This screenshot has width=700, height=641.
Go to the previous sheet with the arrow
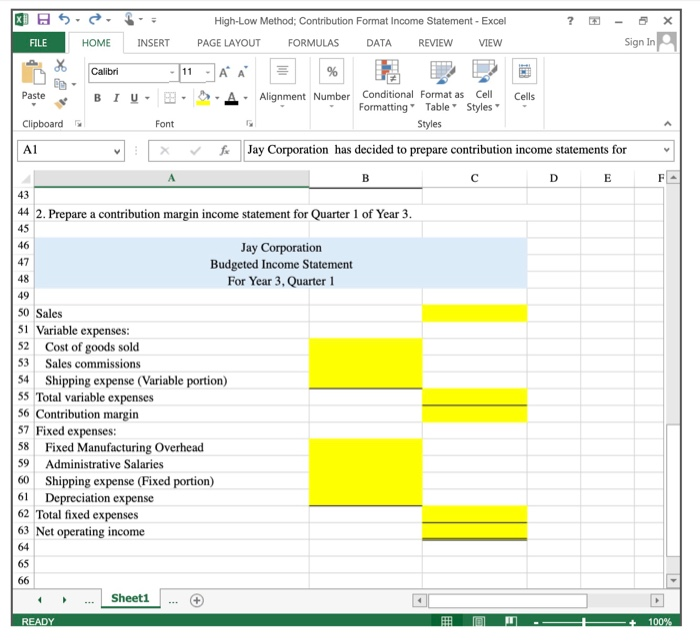click(40, 600)
